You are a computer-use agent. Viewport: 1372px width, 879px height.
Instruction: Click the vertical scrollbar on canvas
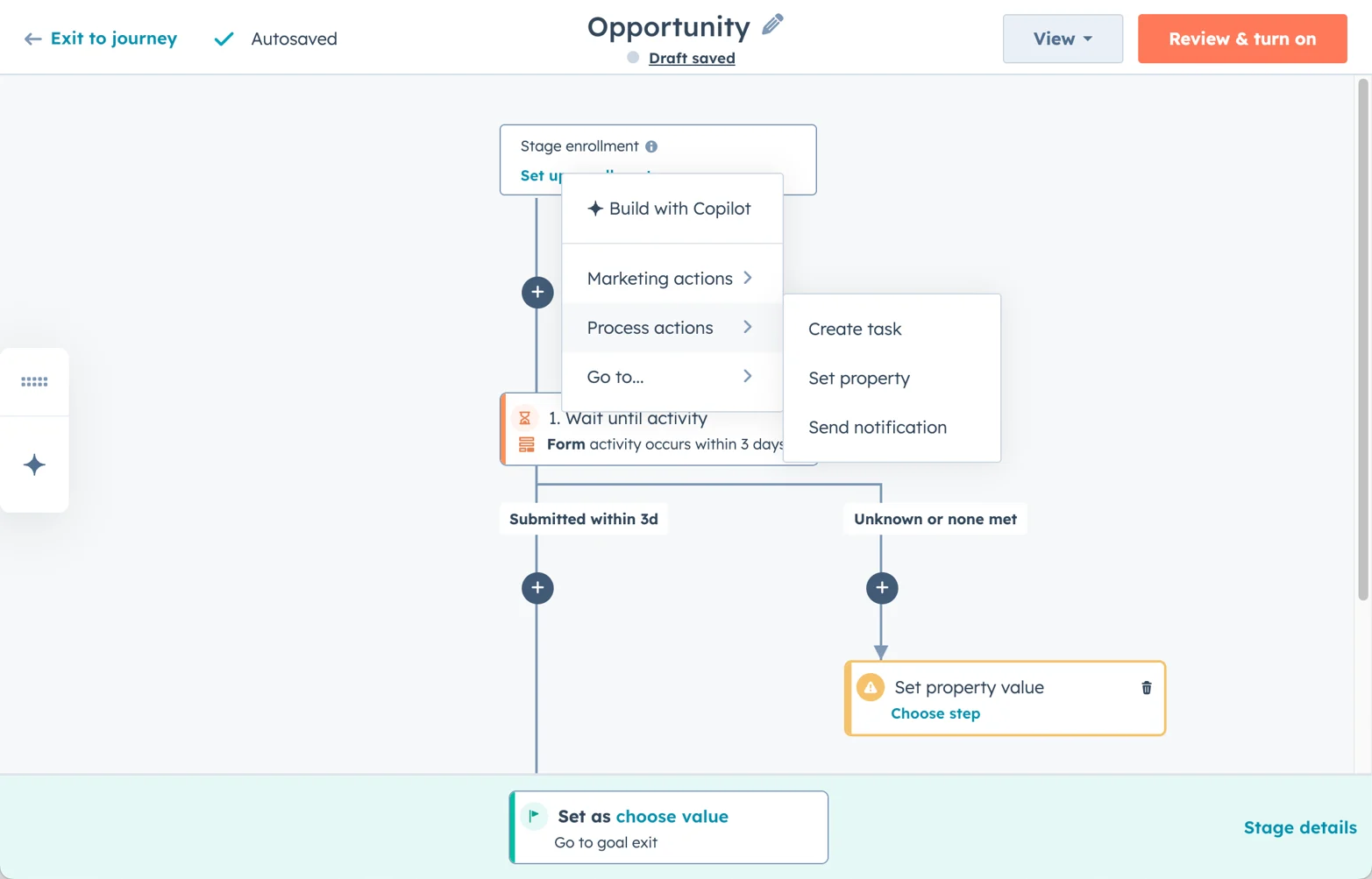[x=1362, y=340]
